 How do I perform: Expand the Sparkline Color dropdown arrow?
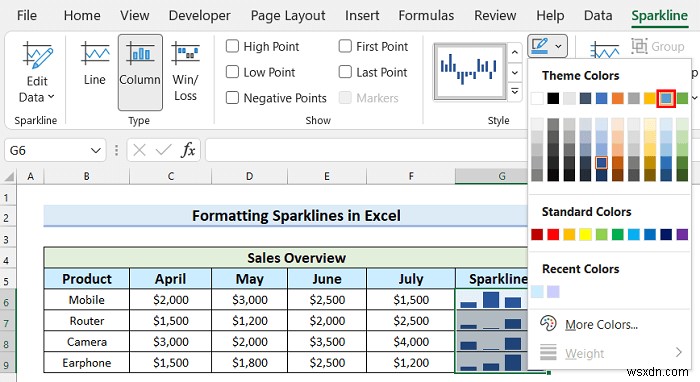click(x=558, y=46)
